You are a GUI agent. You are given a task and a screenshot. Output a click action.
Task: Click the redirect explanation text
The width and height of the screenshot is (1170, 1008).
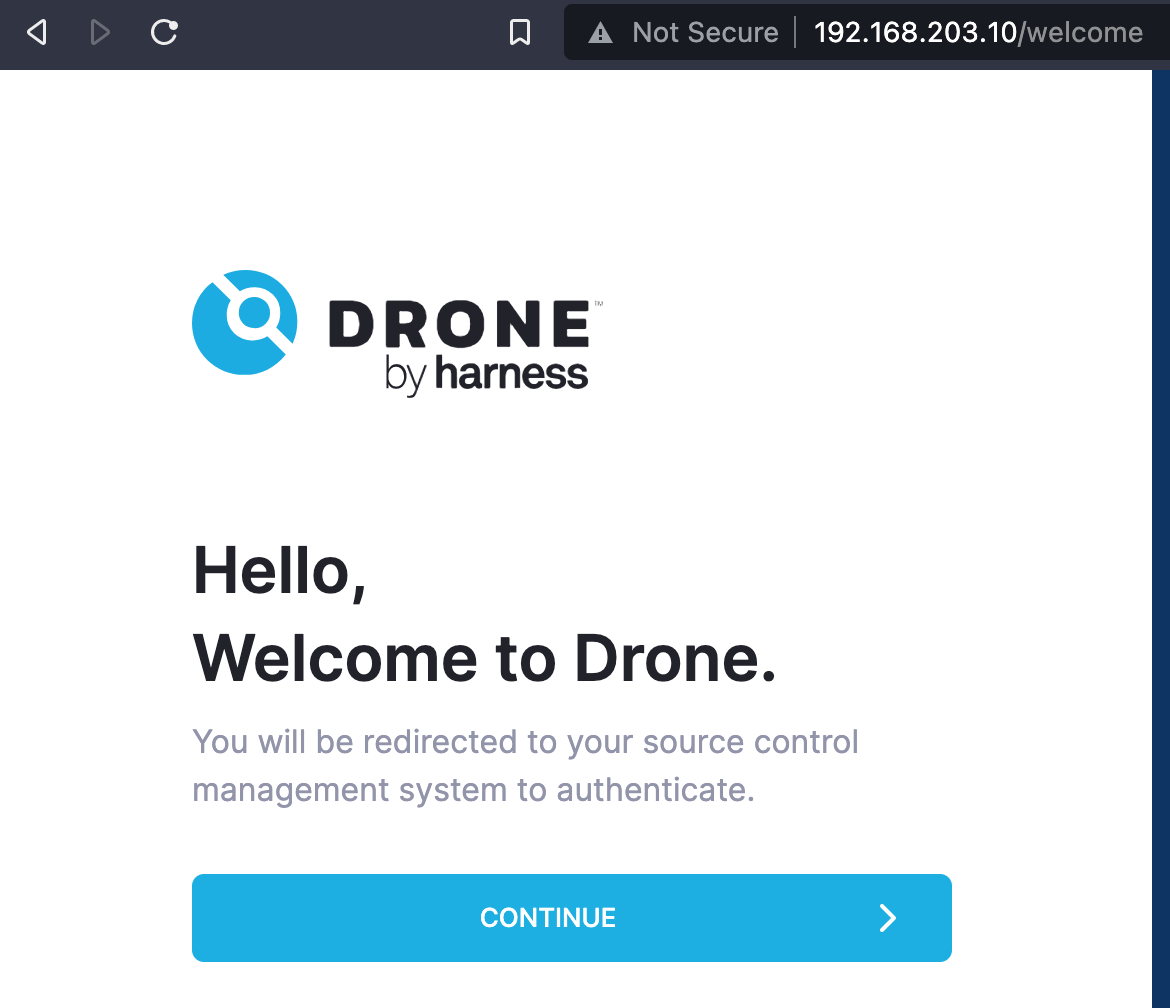tap(525, 765)
